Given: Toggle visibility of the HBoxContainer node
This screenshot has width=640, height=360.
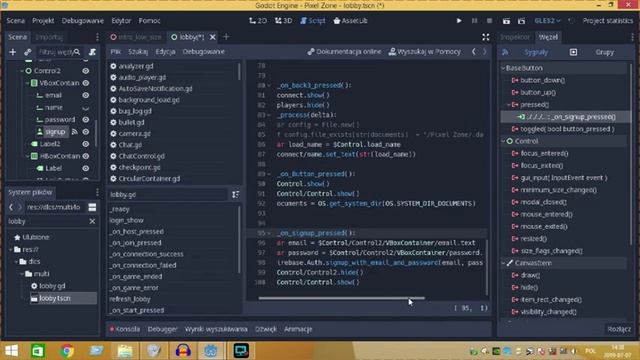Looking at the screenshot, I should pyautogui.click(x=86, y=156).
